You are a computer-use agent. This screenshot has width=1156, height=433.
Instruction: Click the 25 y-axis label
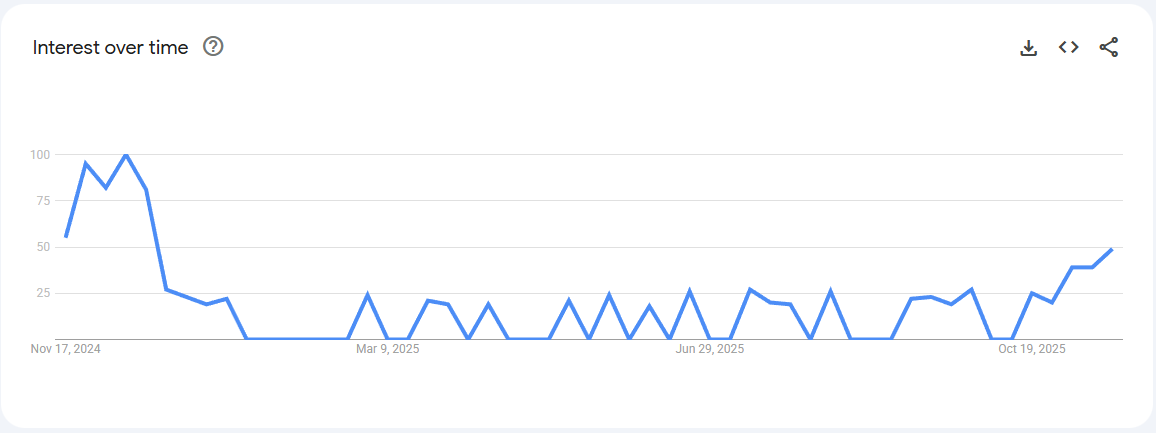(43, 293)
